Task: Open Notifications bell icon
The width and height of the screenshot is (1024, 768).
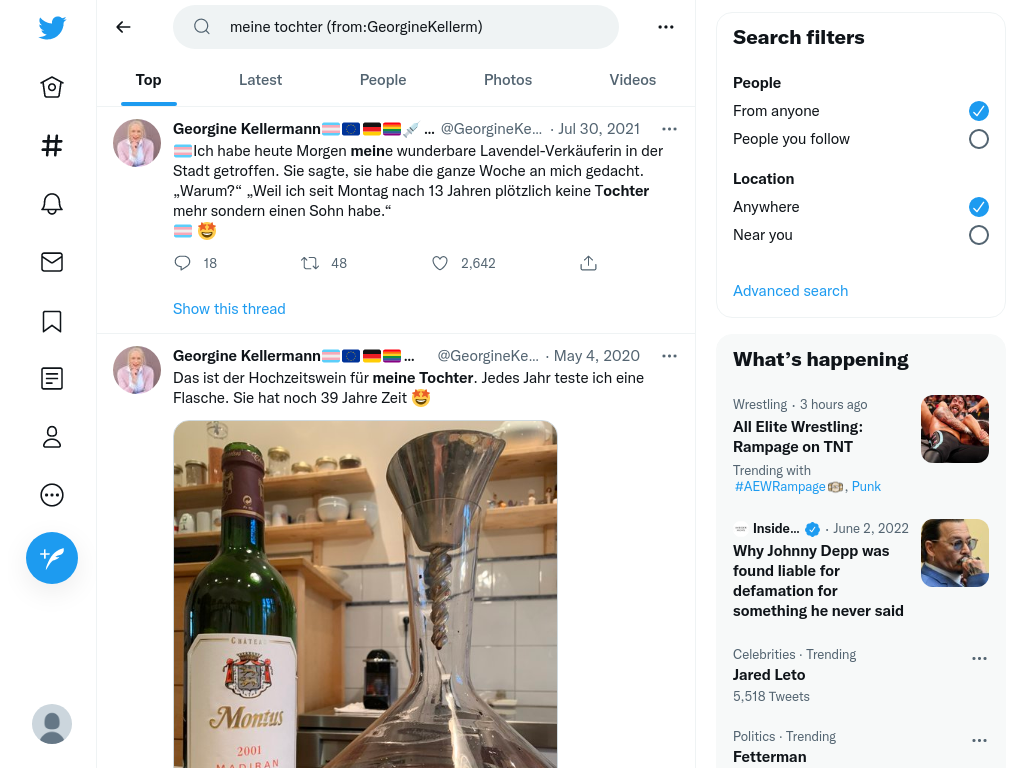Action: point(52,204)
